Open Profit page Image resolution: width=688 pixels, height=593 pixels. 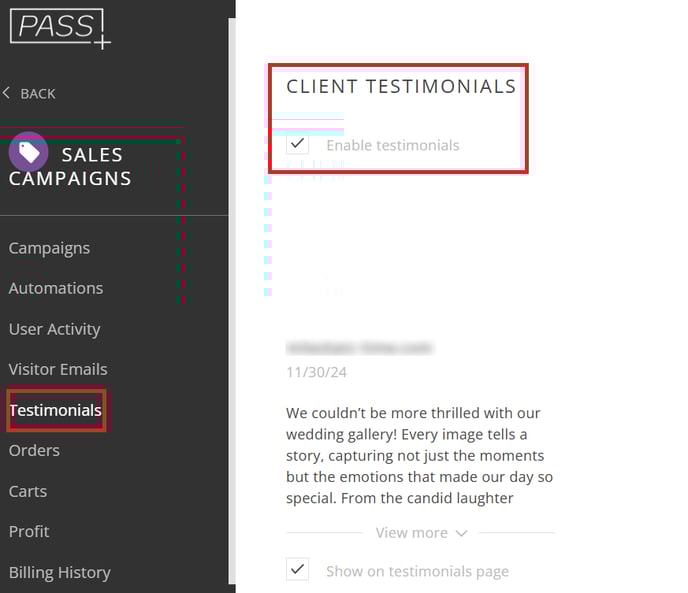tap(29, 532)
